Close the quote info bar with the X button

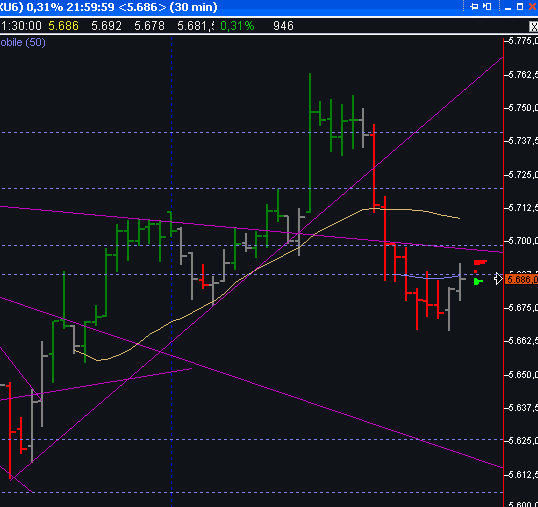534,27
